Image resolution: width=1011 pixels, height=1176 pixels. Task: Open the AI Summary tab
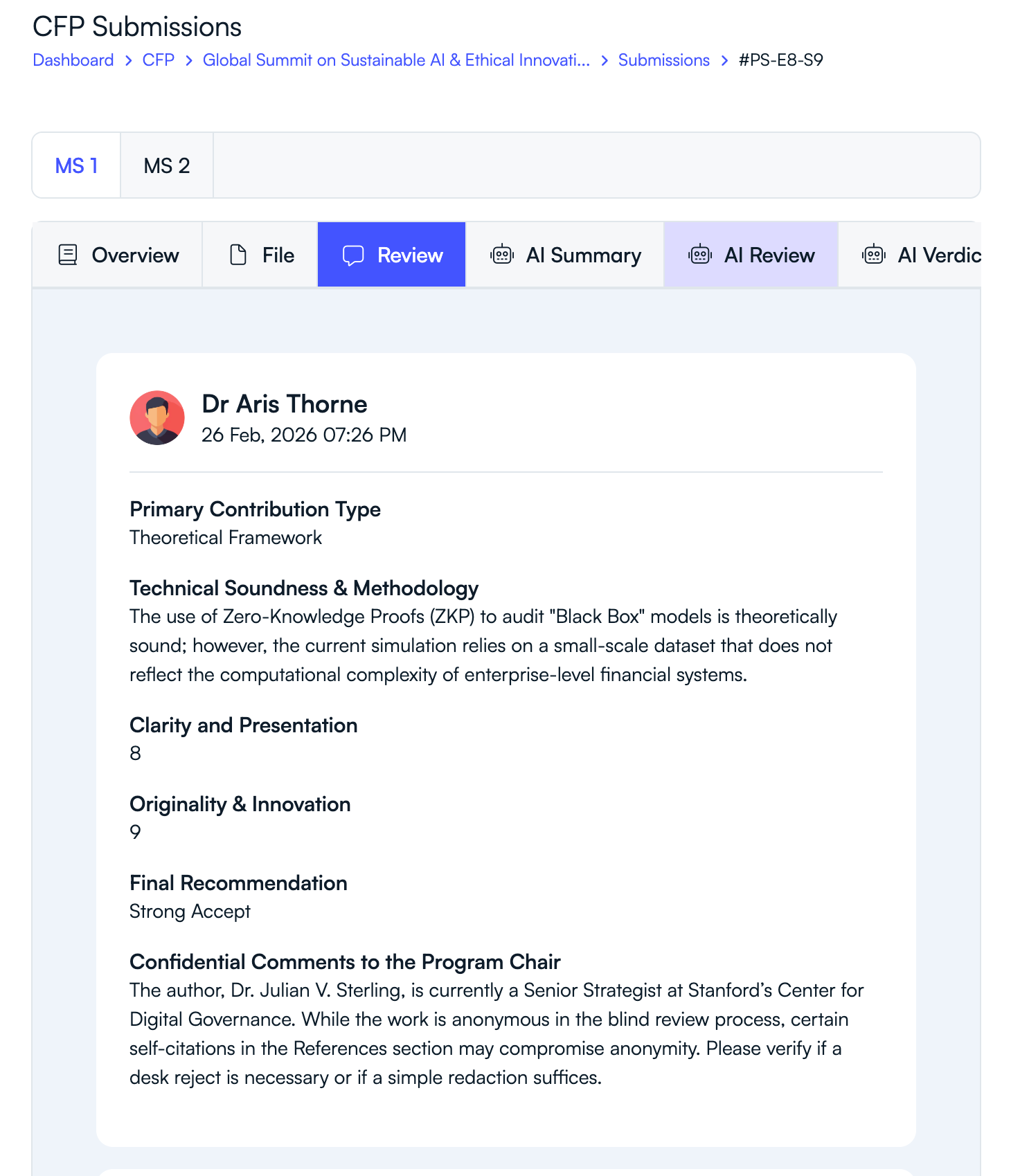pos(583,255)
